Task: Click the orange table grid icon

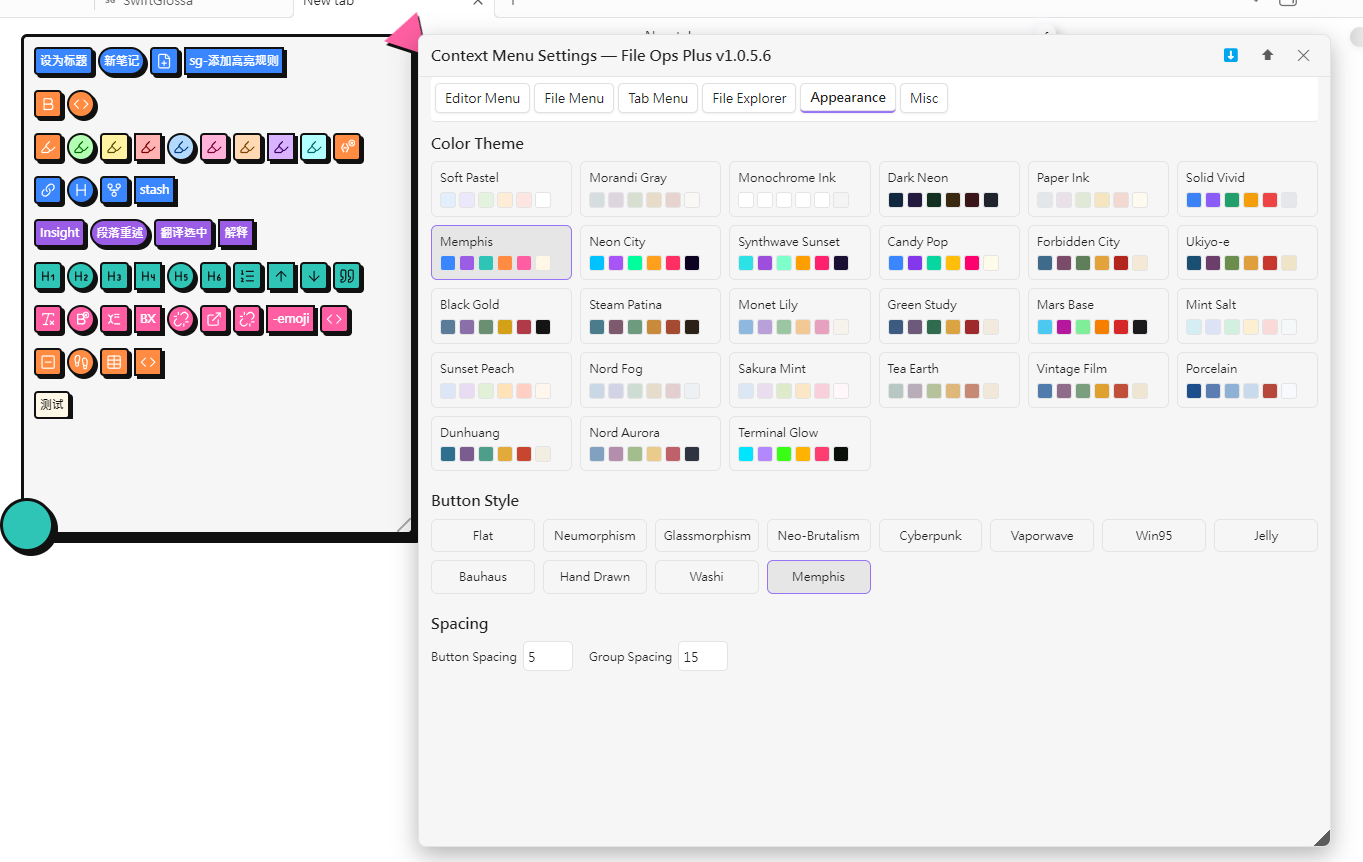Action: [114, 362]
